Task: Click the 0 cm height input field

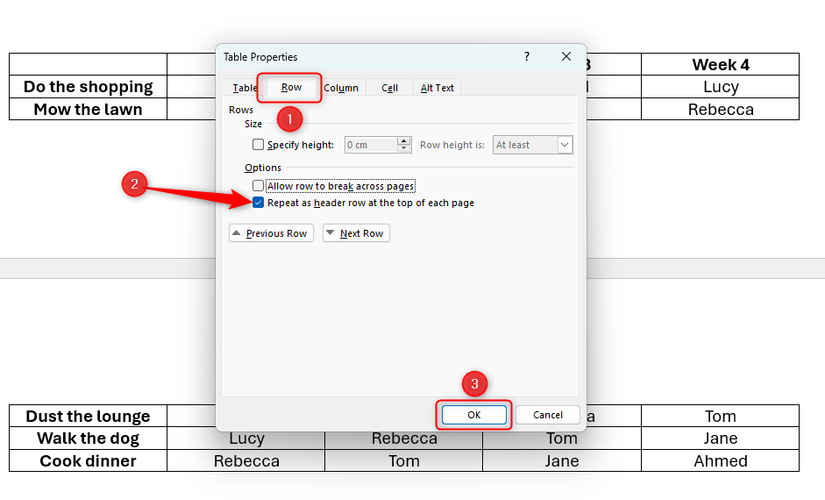Action: point(371,145)
